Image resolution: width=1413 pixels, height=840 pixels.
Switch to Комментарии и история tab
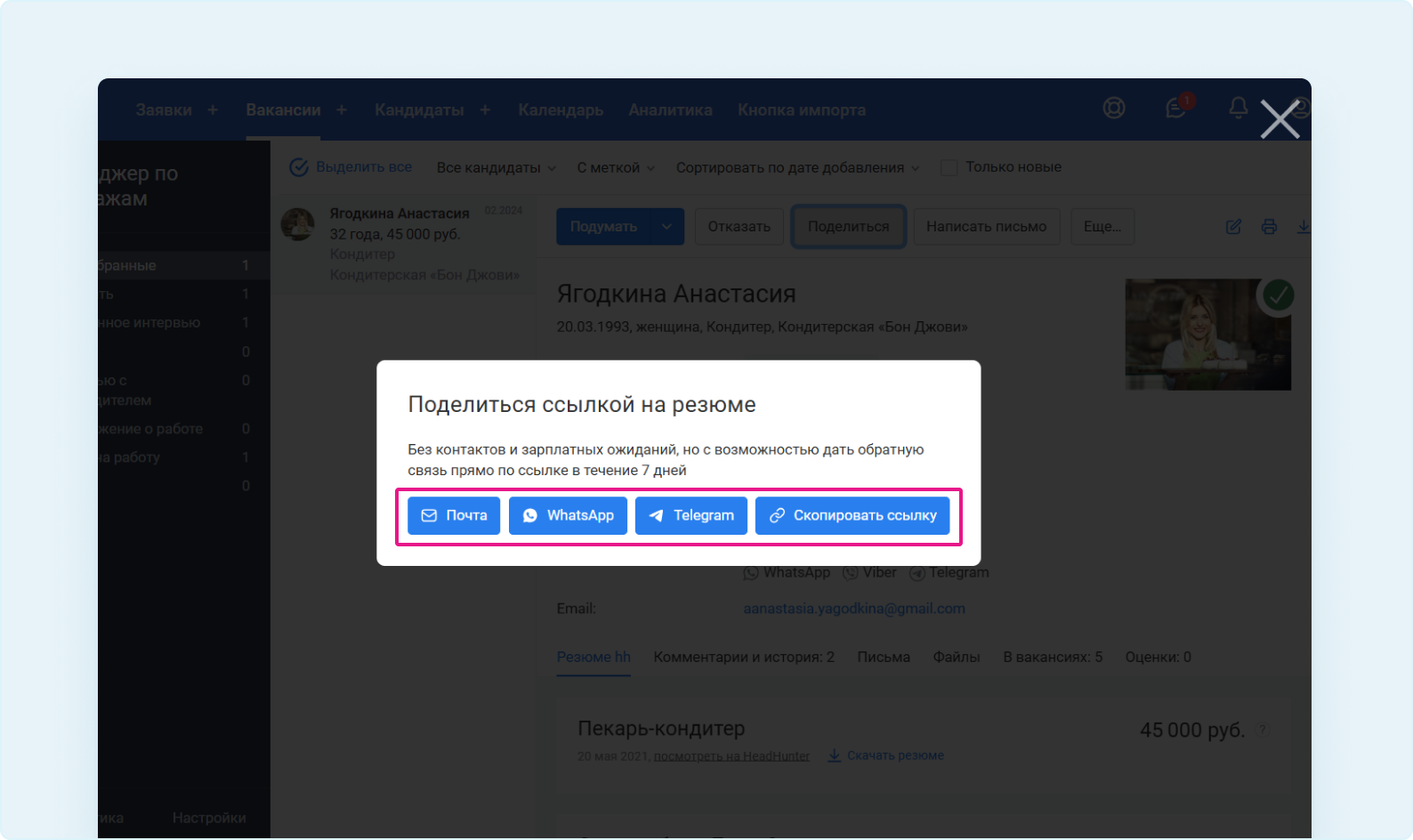pos(744,657)
